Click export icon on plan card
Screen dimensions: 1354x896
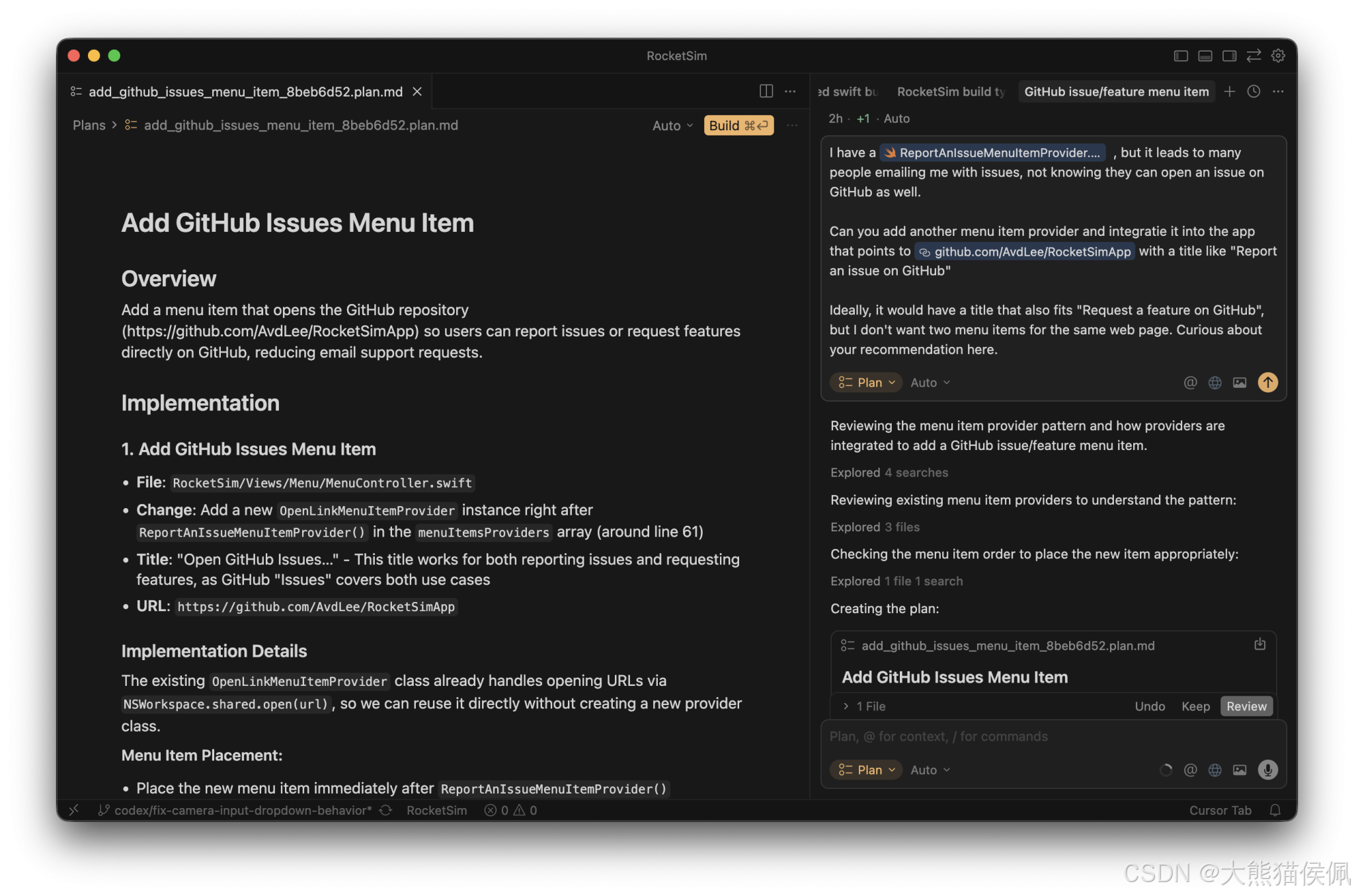(1260, 644)
